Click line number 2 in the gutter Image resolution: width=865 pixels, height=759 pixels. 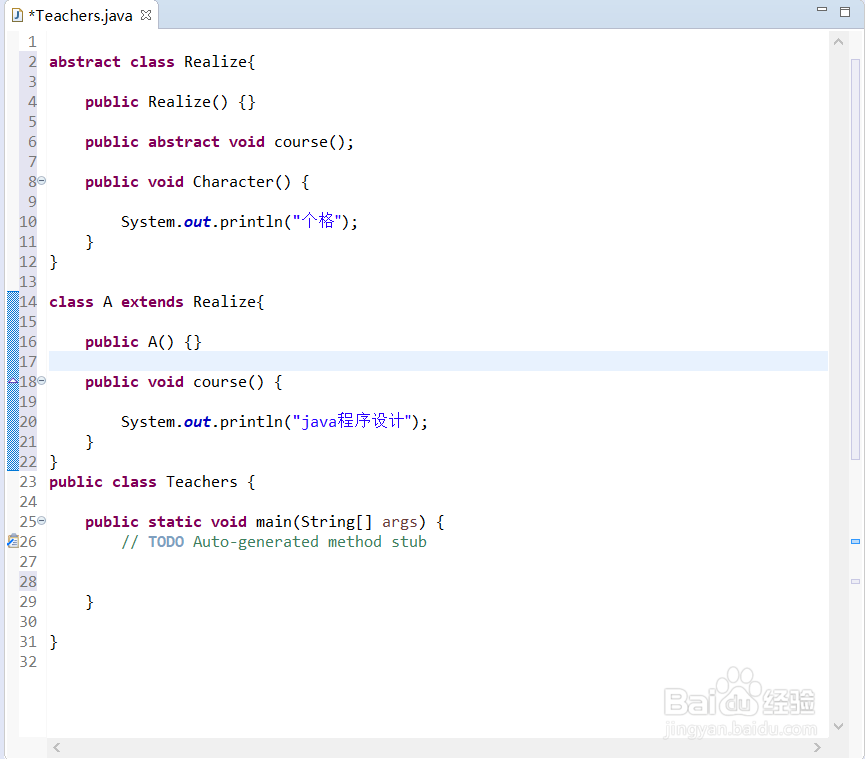(33, 62)
